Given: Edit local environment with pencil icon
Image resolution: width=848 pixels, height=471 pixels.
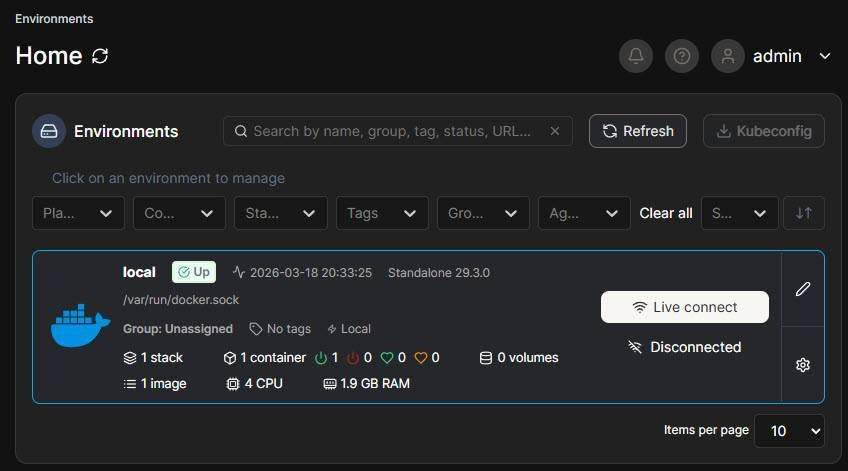Looking at the screenshot, I should tap(803, 289).
